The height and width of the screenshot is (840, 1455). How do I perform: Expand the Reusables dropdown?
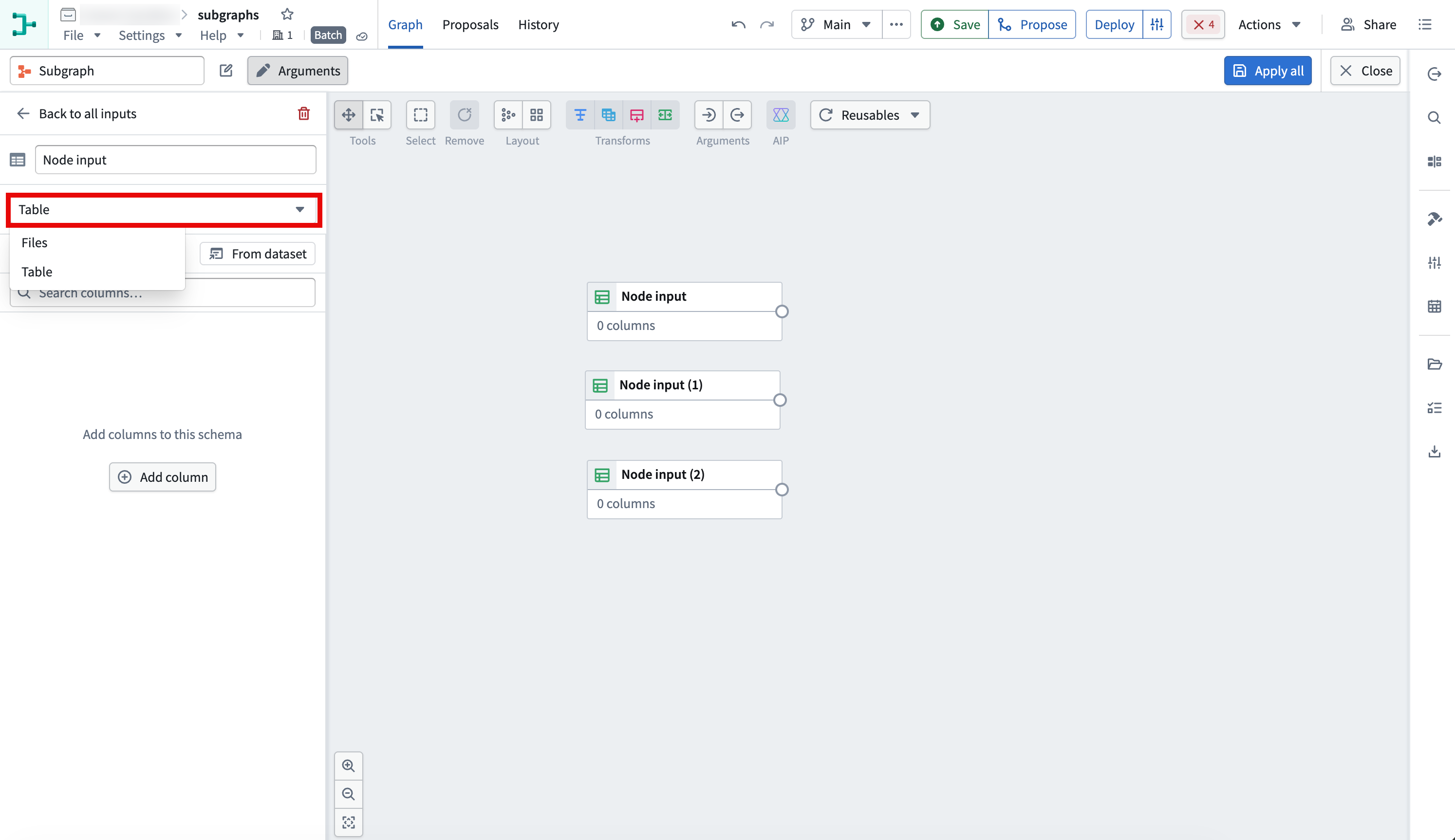click(870, 115)
